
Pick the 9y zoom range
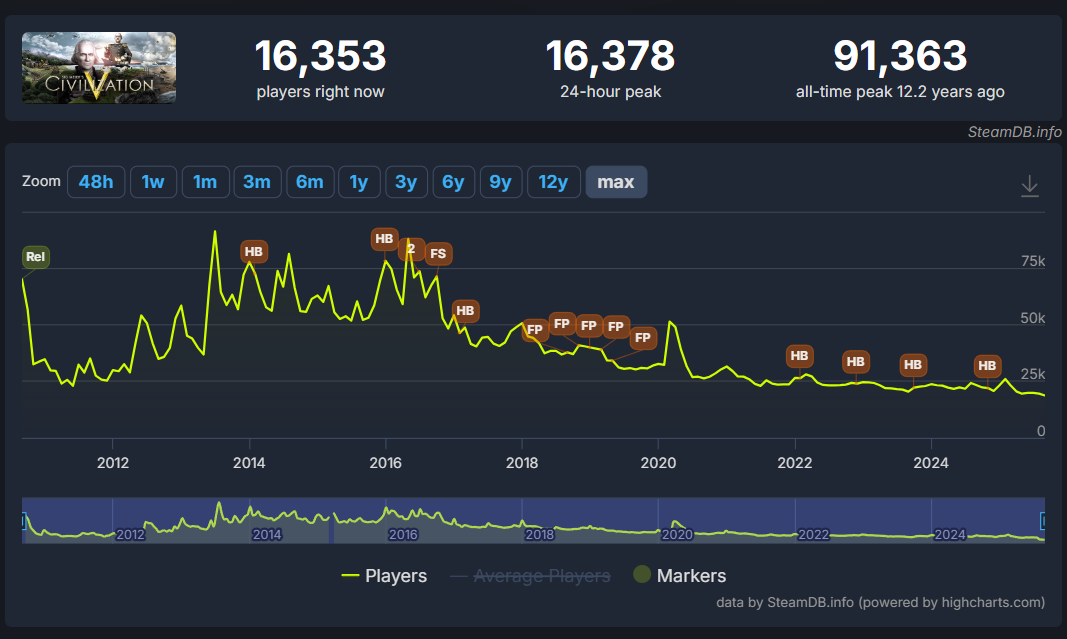tap(500, 182)
